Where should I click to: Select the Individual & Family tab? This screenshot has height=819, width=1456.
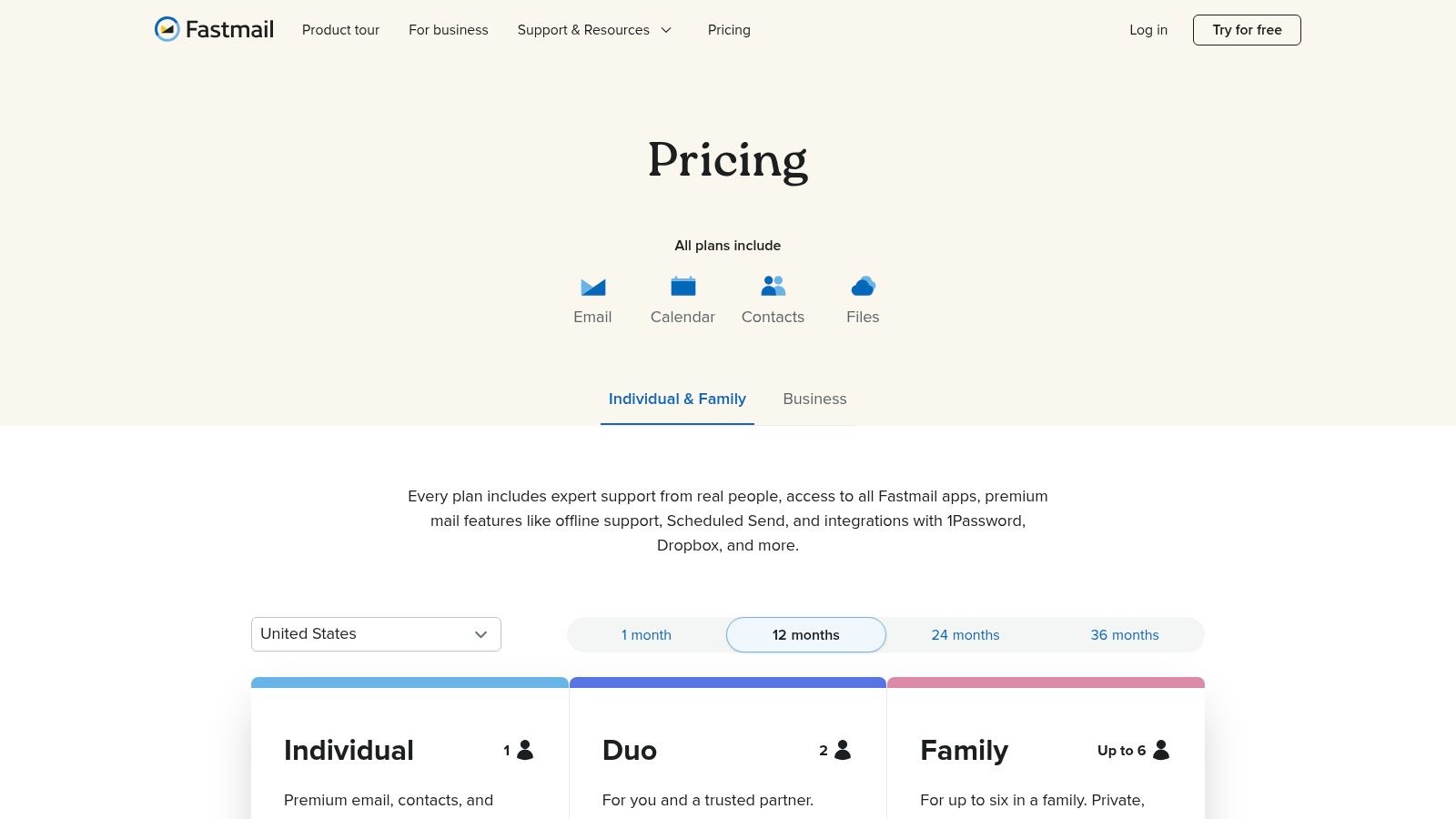click(x=677, y=399)
